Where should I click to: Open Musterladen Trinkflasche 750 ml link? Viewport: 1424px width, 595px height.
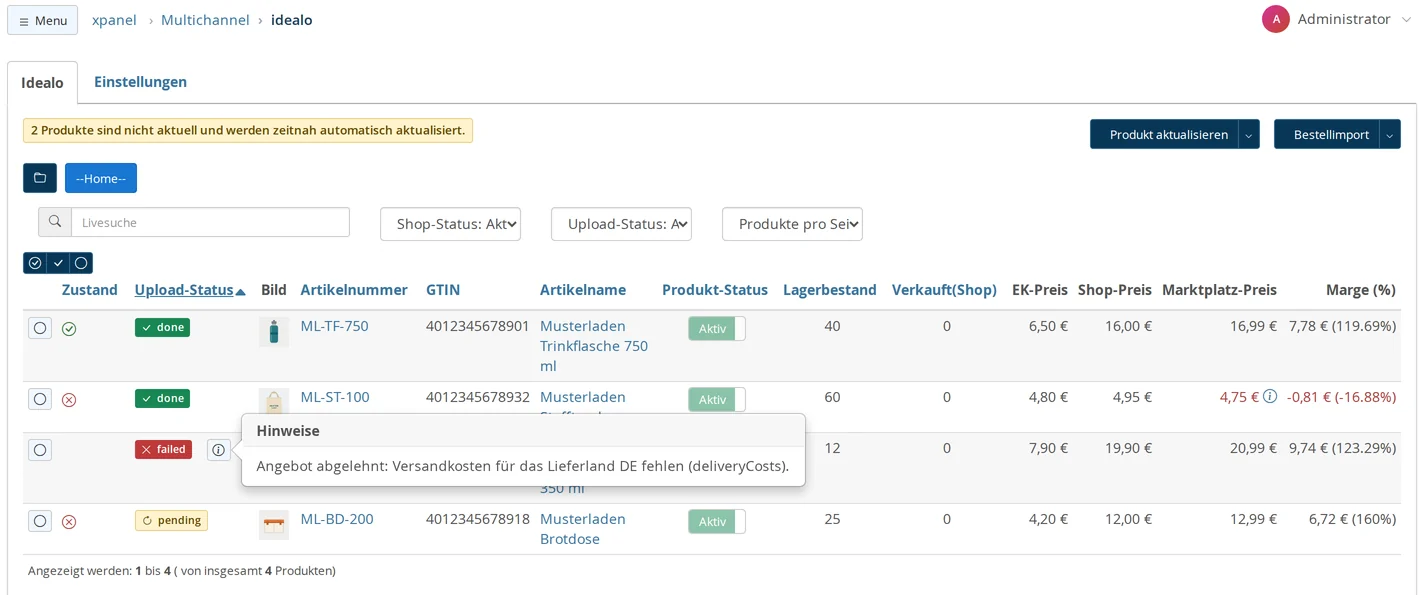tap(594, 346)
